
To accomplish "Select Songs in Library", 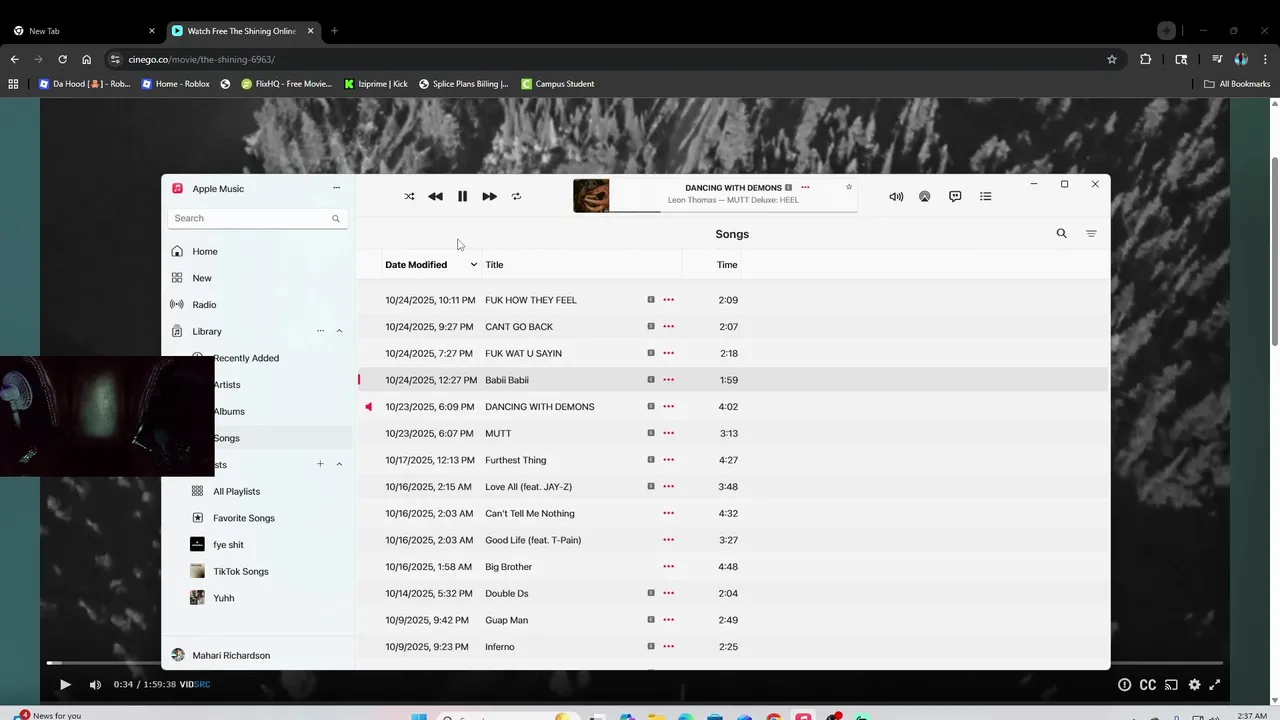I will 227,438.
